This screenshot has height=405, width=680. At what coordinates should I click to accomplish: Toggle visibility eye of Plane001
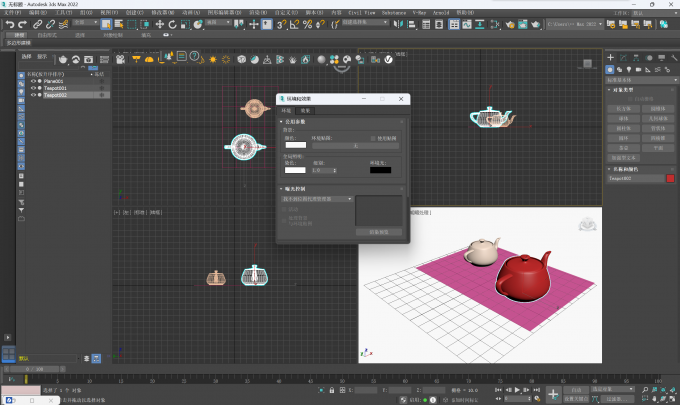[x=33, y=81]
